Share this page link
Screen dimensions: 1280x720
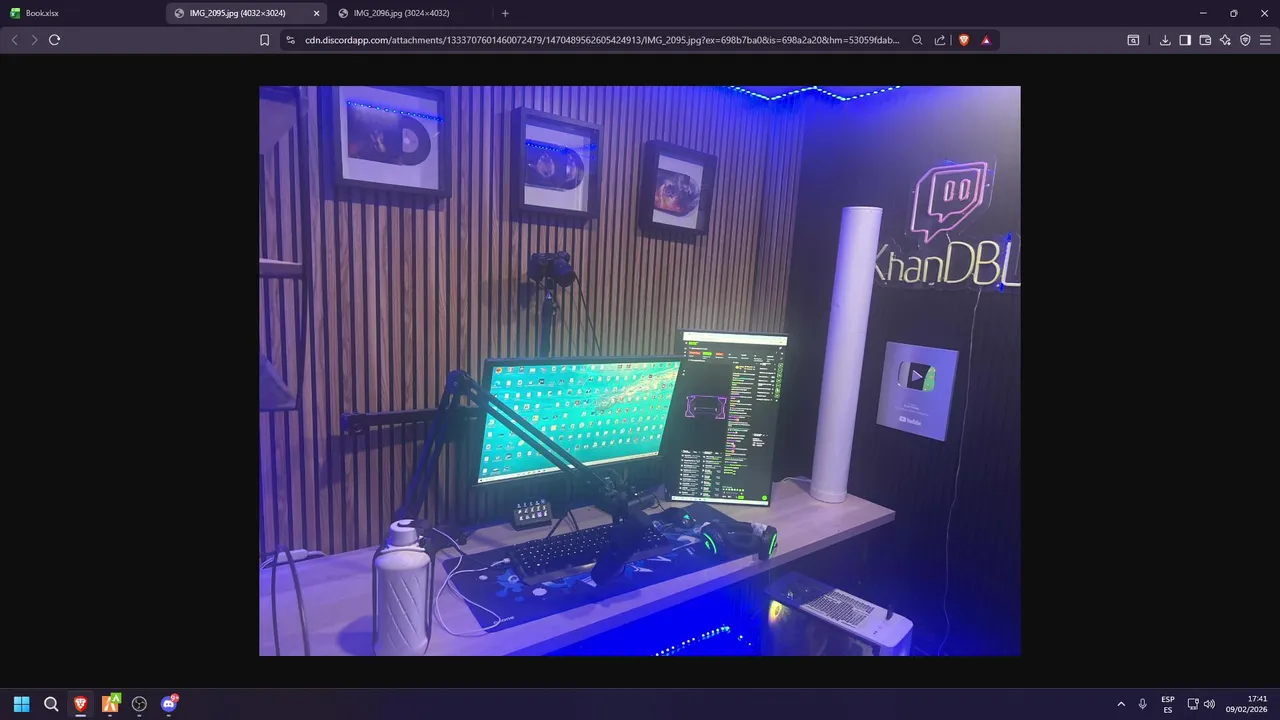pos(940,40)
